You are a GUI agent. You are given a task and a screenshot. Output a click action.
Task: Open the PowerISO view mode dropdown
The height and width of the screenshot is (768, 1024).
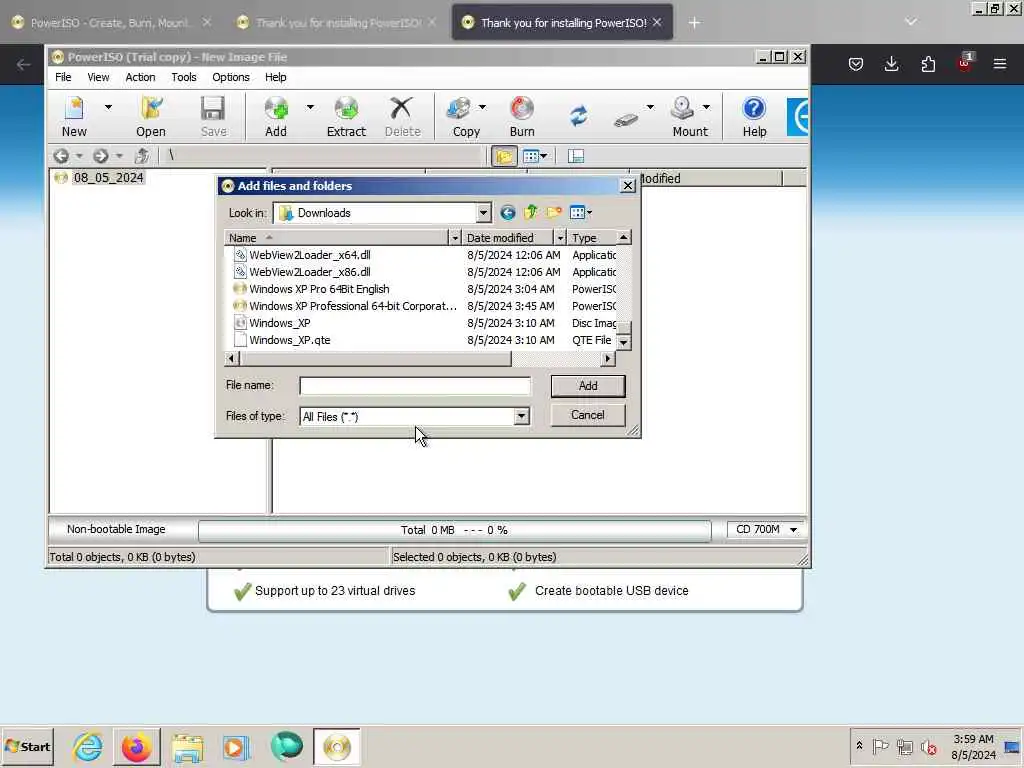coord(535,157)
